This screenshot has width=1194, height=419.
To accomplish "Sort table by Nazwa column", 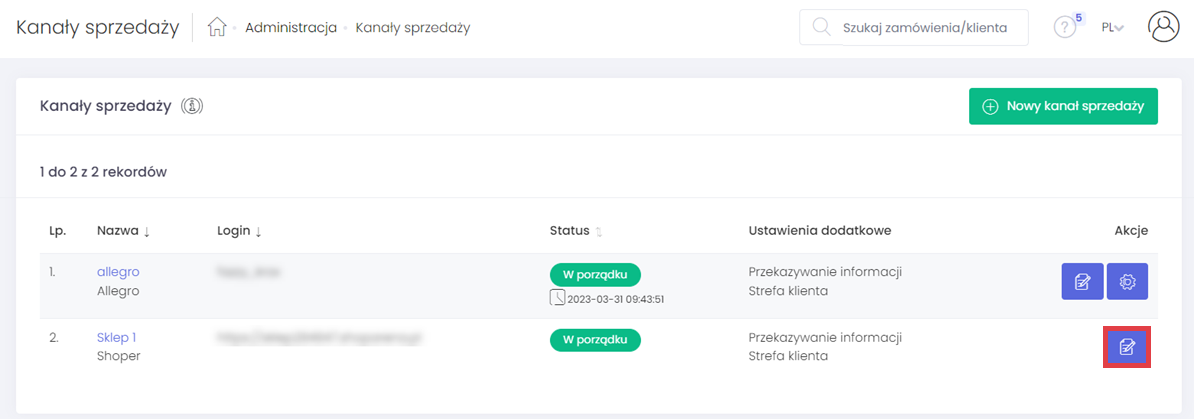I will coord(123,231).
